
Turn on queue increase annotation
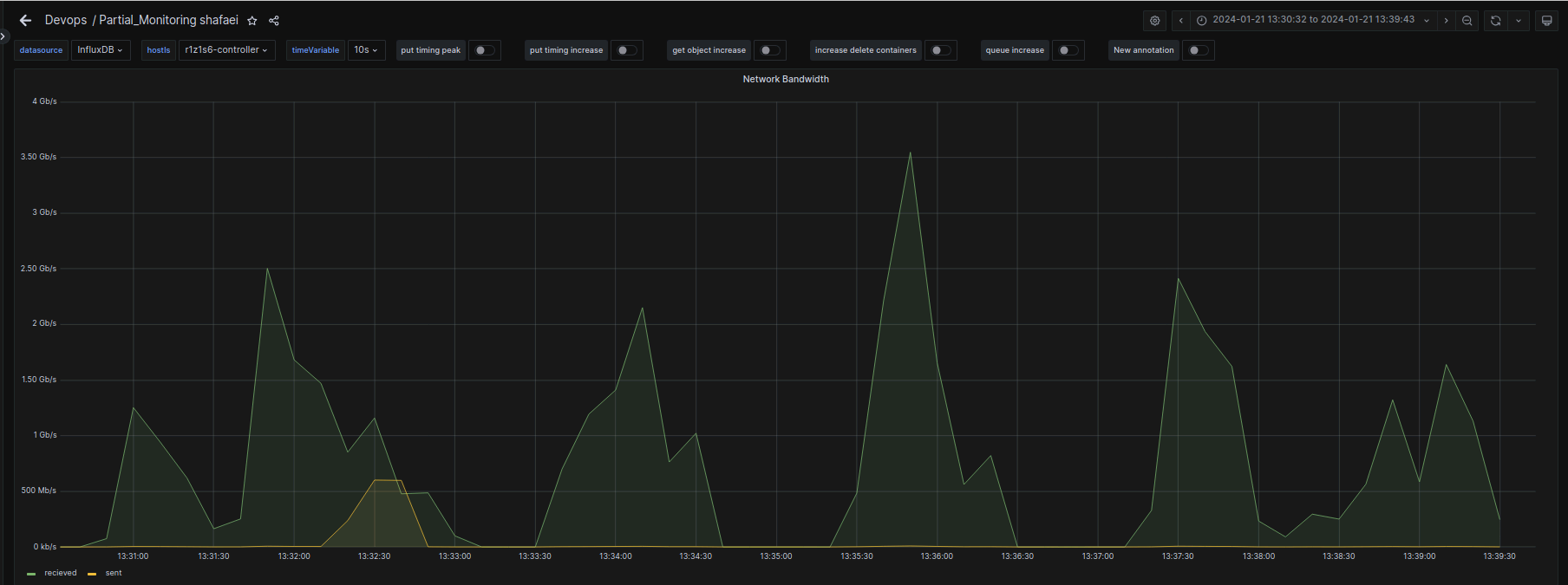[1068, 50]
